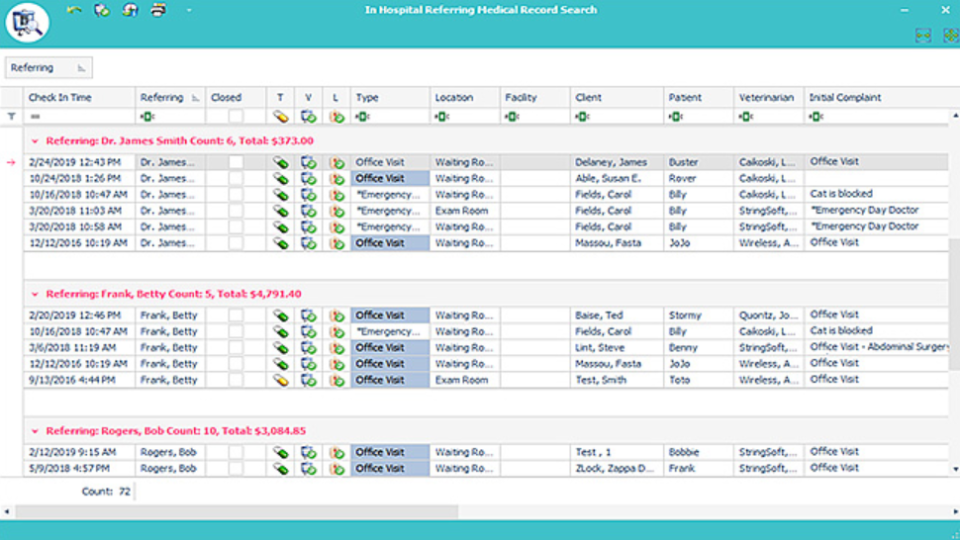Check the Closed box for Lint, Steve visit
The image size is (960, 540).
click(x=236, y=348)
